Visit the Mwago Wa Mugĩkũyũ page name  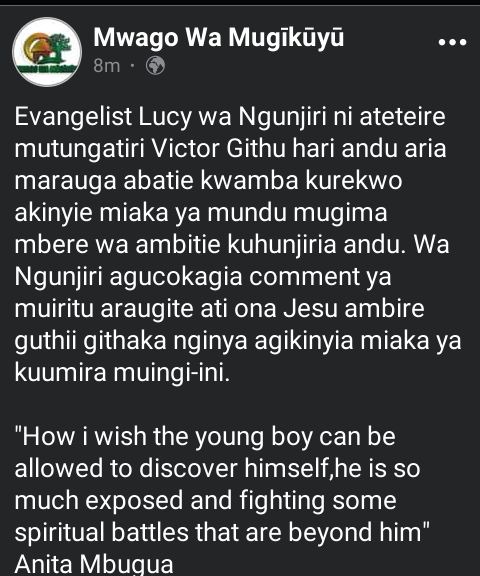(x=219, y=39)
